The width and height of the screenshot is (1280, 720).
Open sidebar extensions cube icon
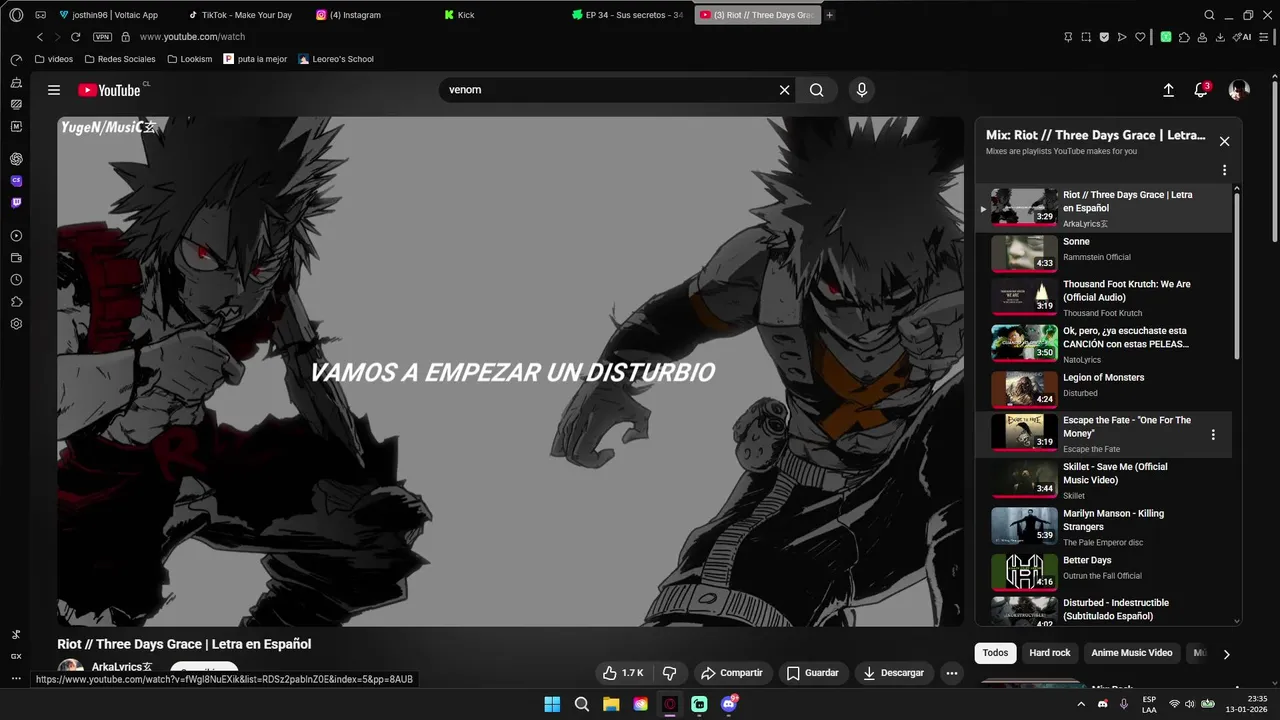(x=16, y=302)
